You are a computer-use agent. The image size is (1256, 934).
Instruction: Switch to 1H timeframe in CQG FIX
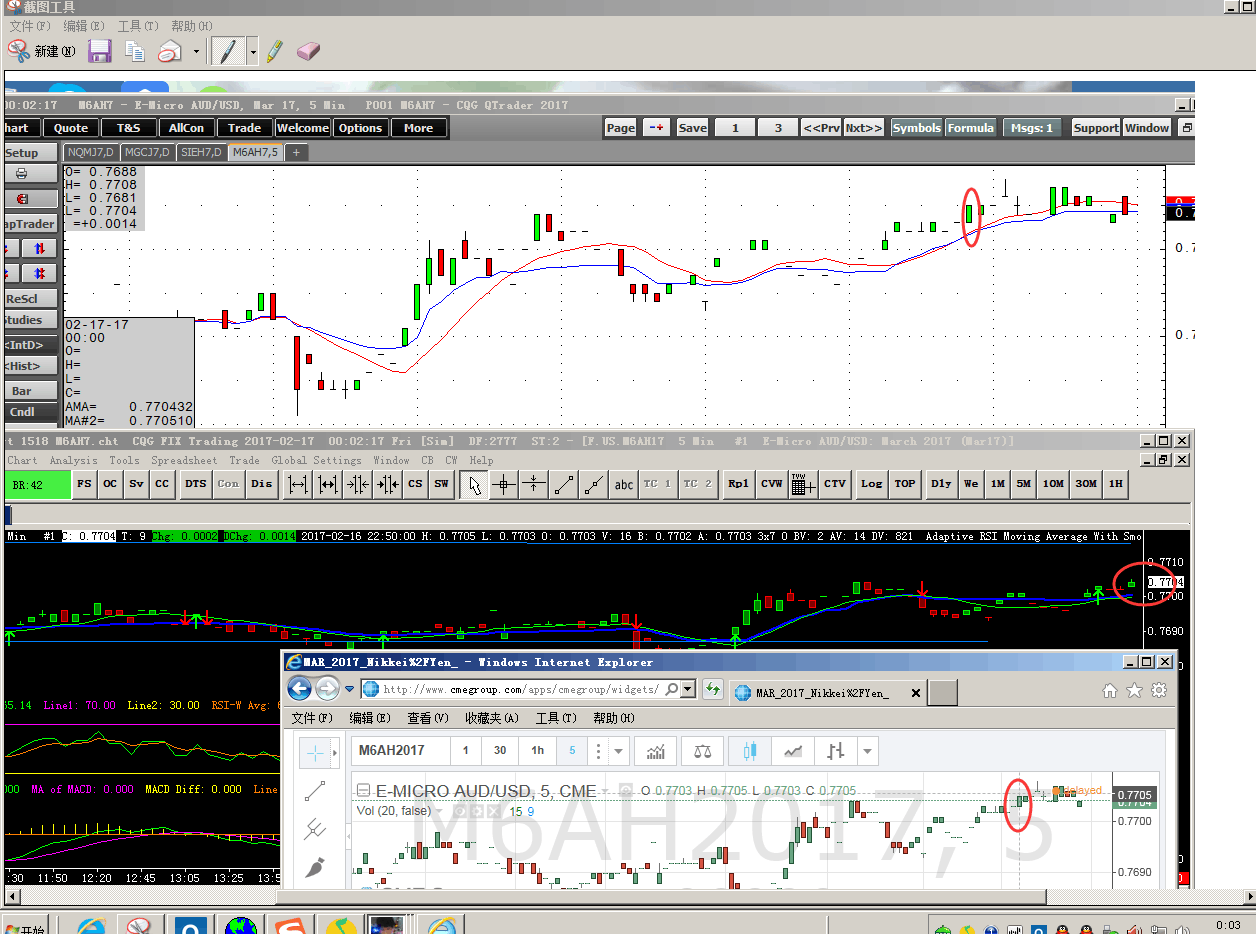(x=1116, y=484)
